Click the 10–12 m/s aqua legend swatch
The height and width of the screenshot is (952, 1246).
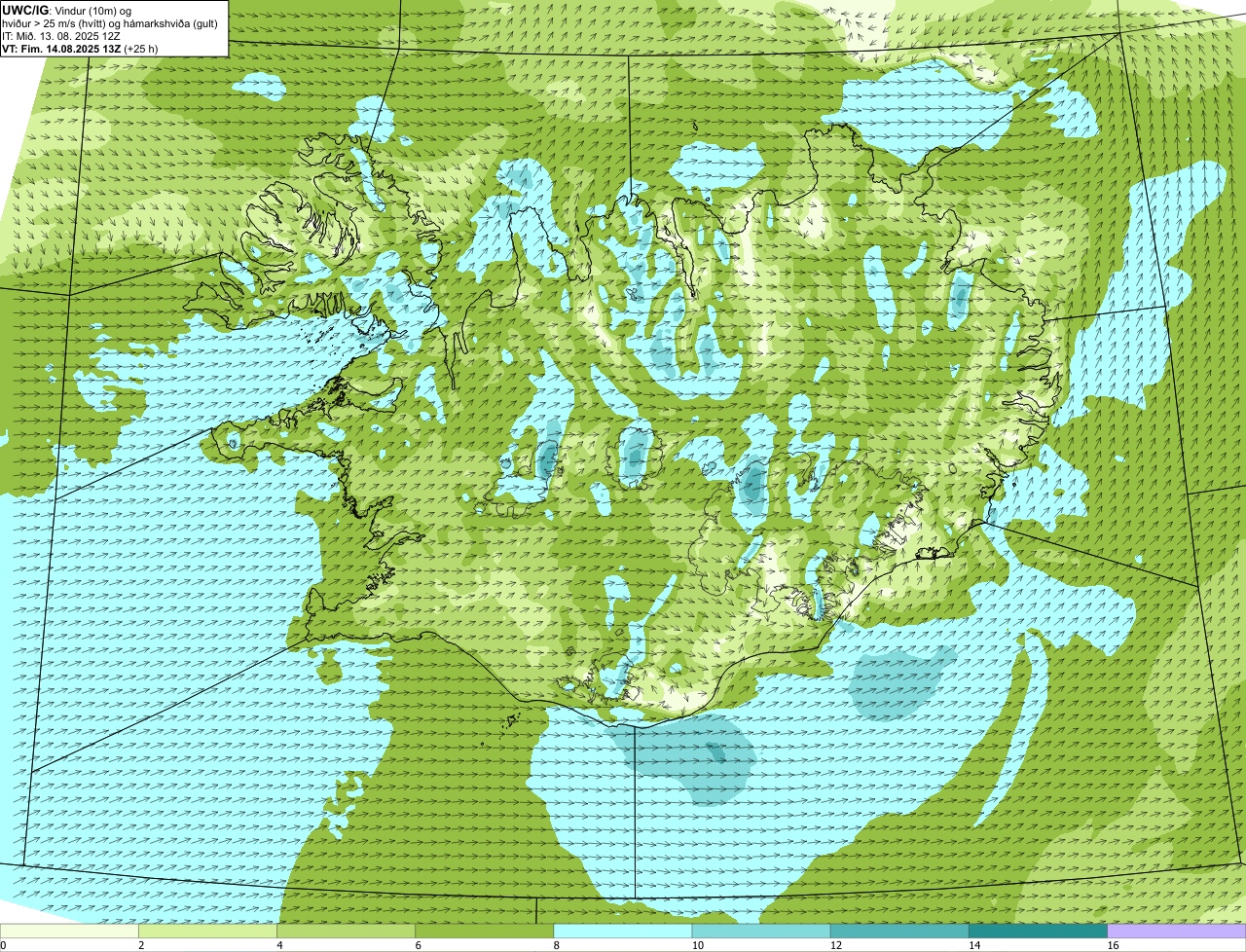tap(761, 931)
